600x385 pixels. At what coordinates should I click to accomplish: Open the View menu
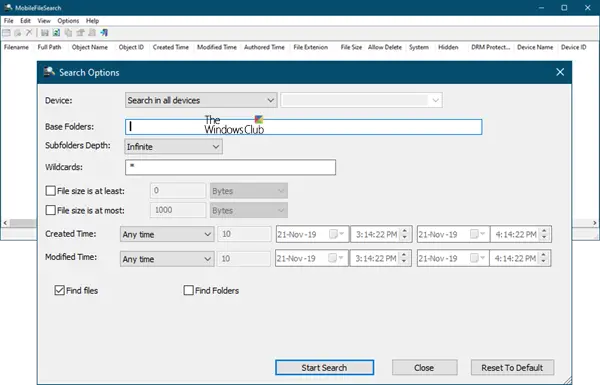[44, 21]
